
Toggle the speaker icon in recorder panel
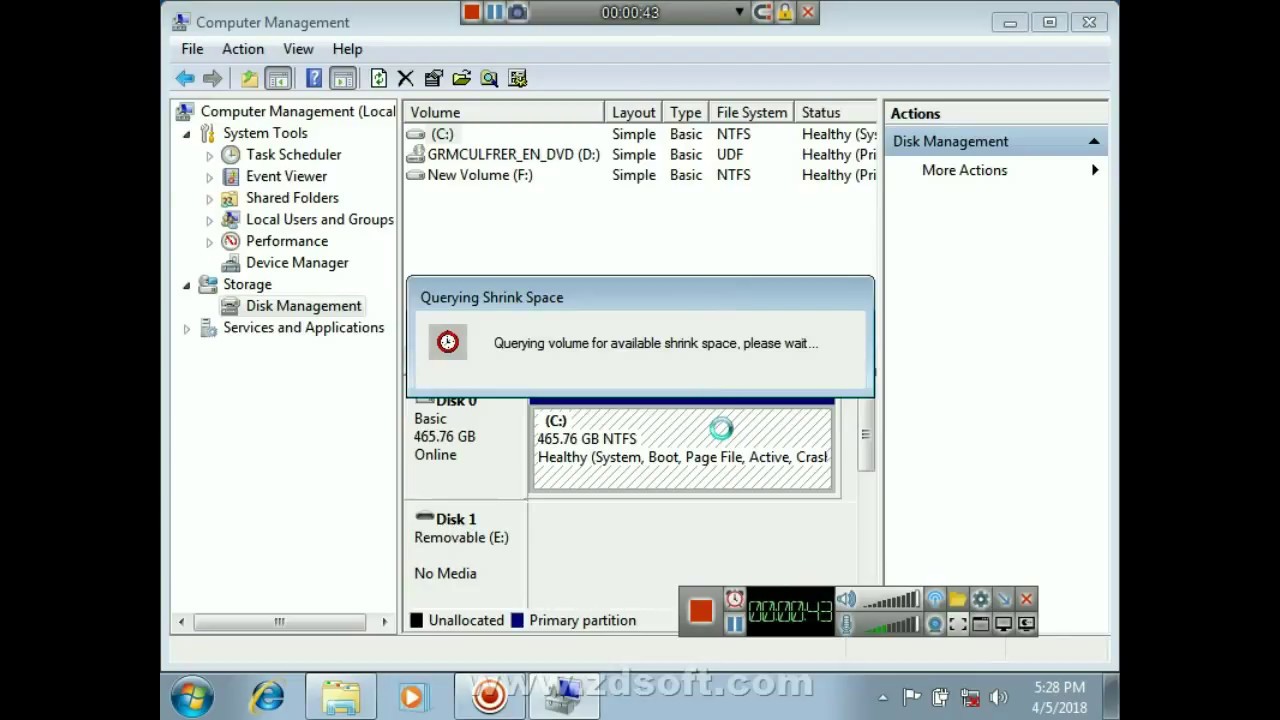coord(846,599)
